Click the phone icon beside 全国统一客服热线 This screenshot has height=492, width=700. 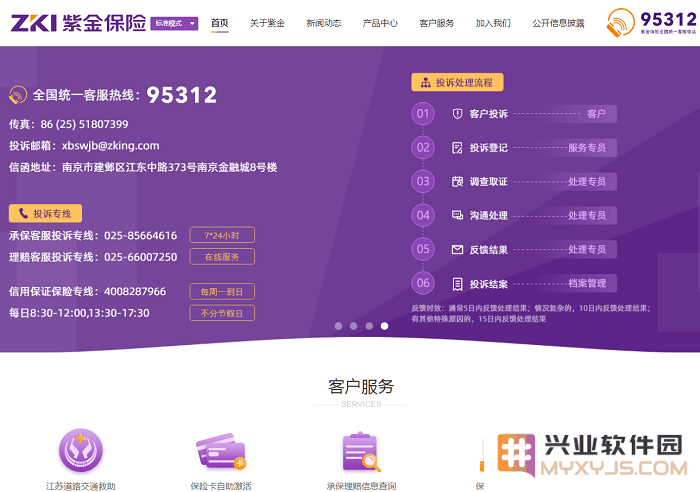pyautogui.click(x=18, y=95)
